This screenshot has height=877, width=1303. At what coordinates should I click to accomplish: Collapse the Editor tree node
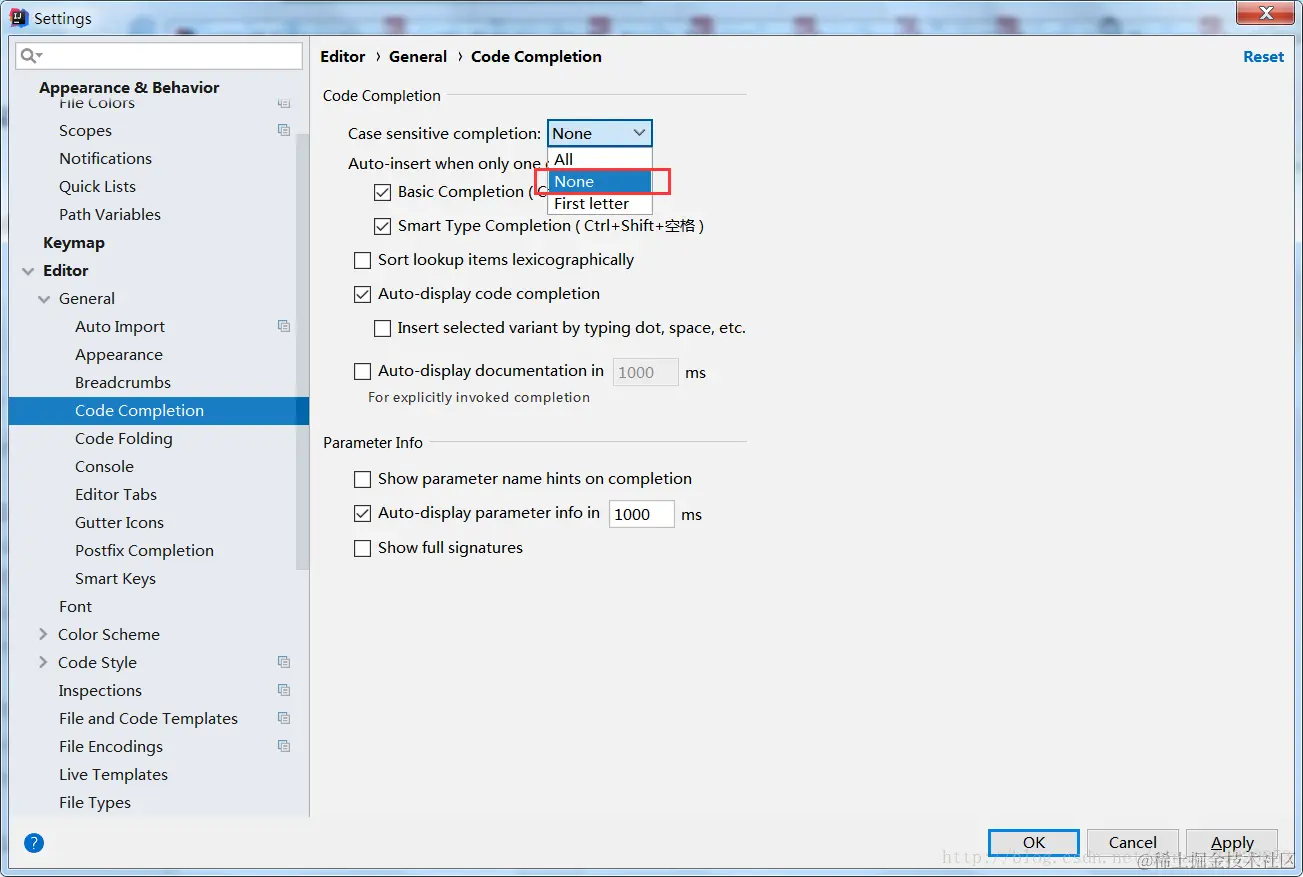pos(27,271)
